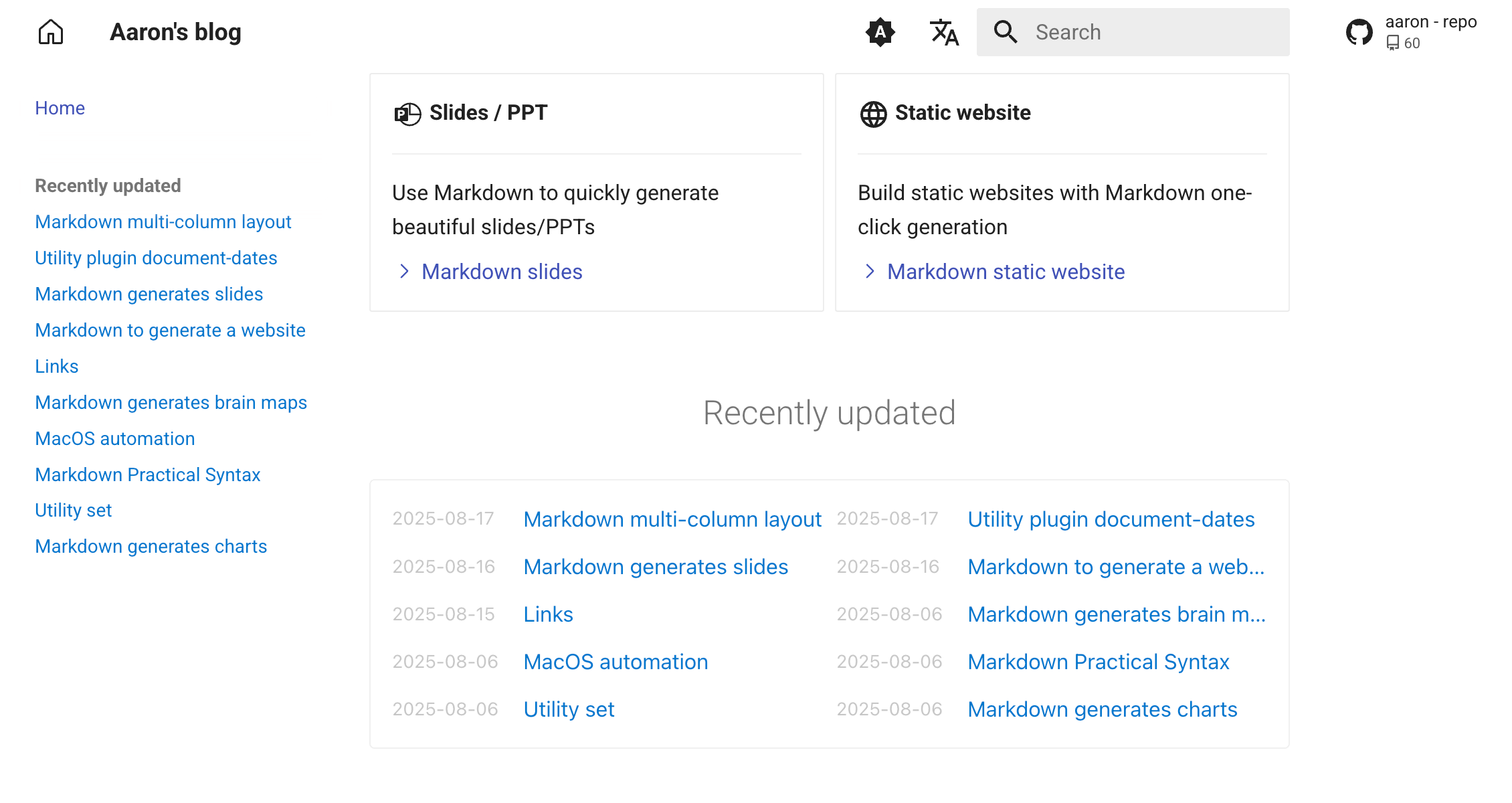Select Markdown Practical Syntax in the sidebar

(147, 474)
